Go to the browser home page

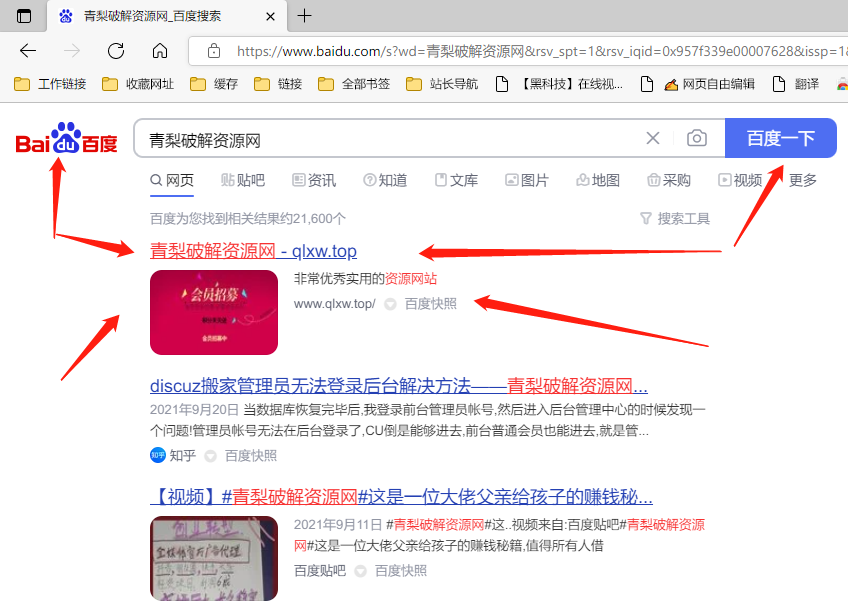160,51
